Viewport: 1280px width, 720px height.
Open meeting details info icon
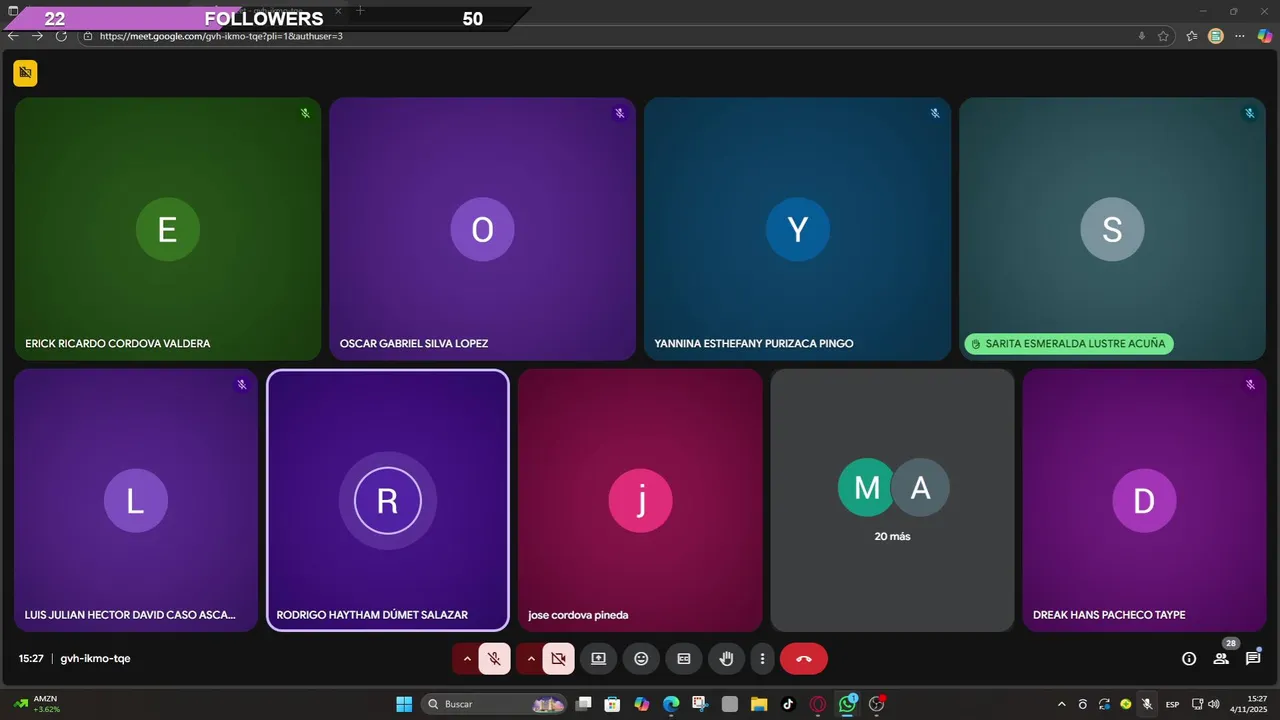1189,659
